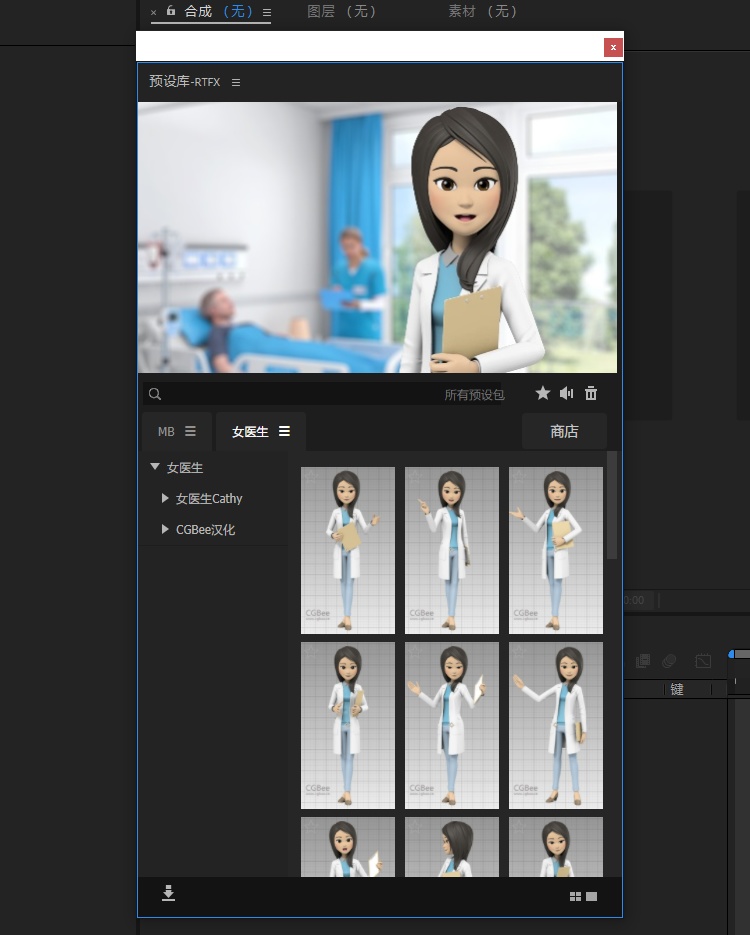The height and width of the screenshot is (935, 750).
Task: Select the 女医生 tree item
Action: point(185,468)
